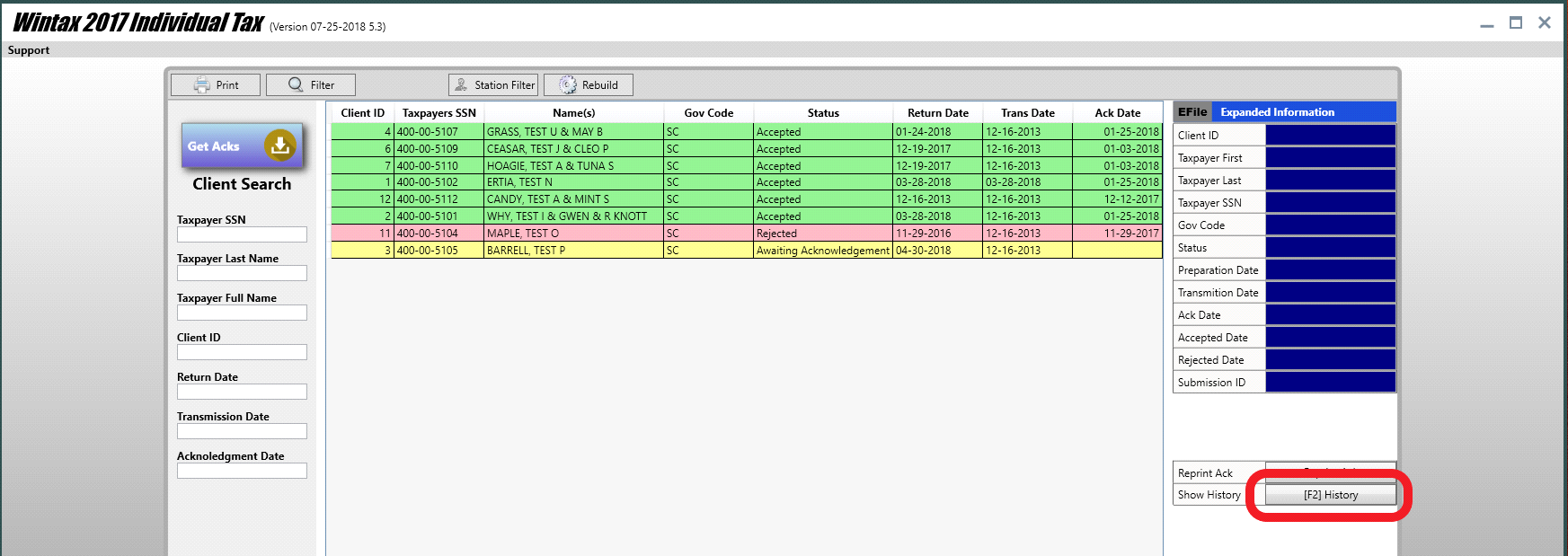Click SSN cell 400-00-5112
The image size is (1568, 556).
pyautogui.click(x=439, y=199)
